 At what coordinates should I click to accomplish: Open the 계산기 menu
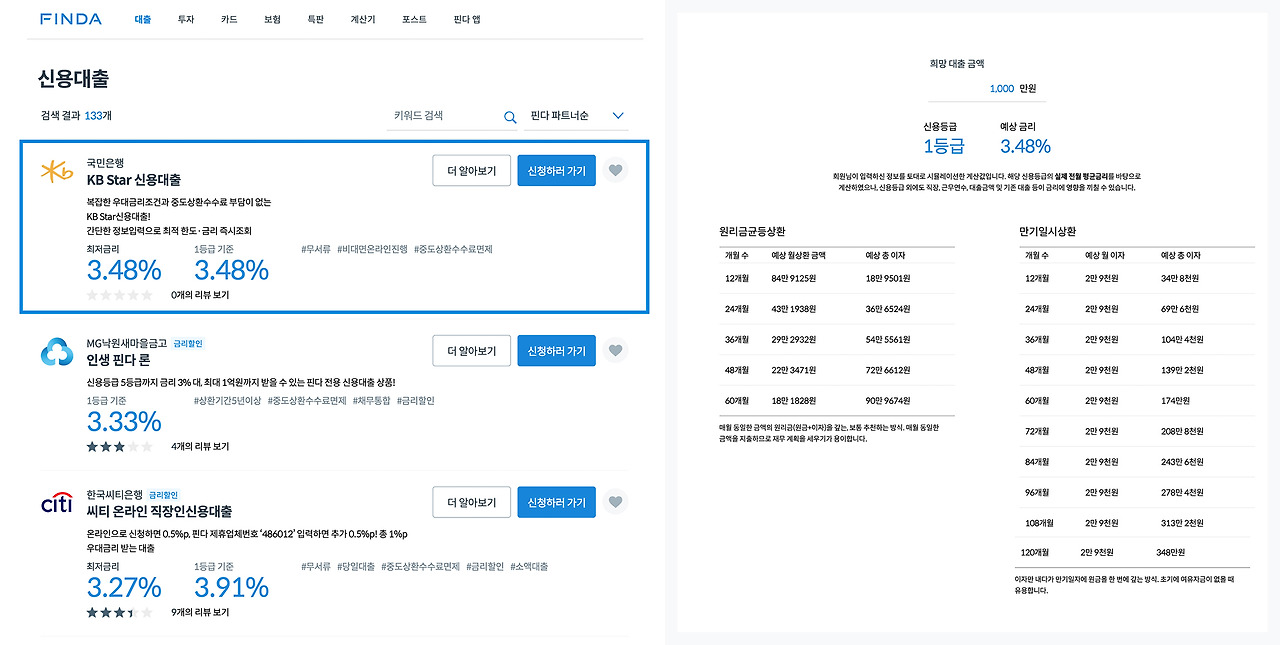click(x=363, y=19)
